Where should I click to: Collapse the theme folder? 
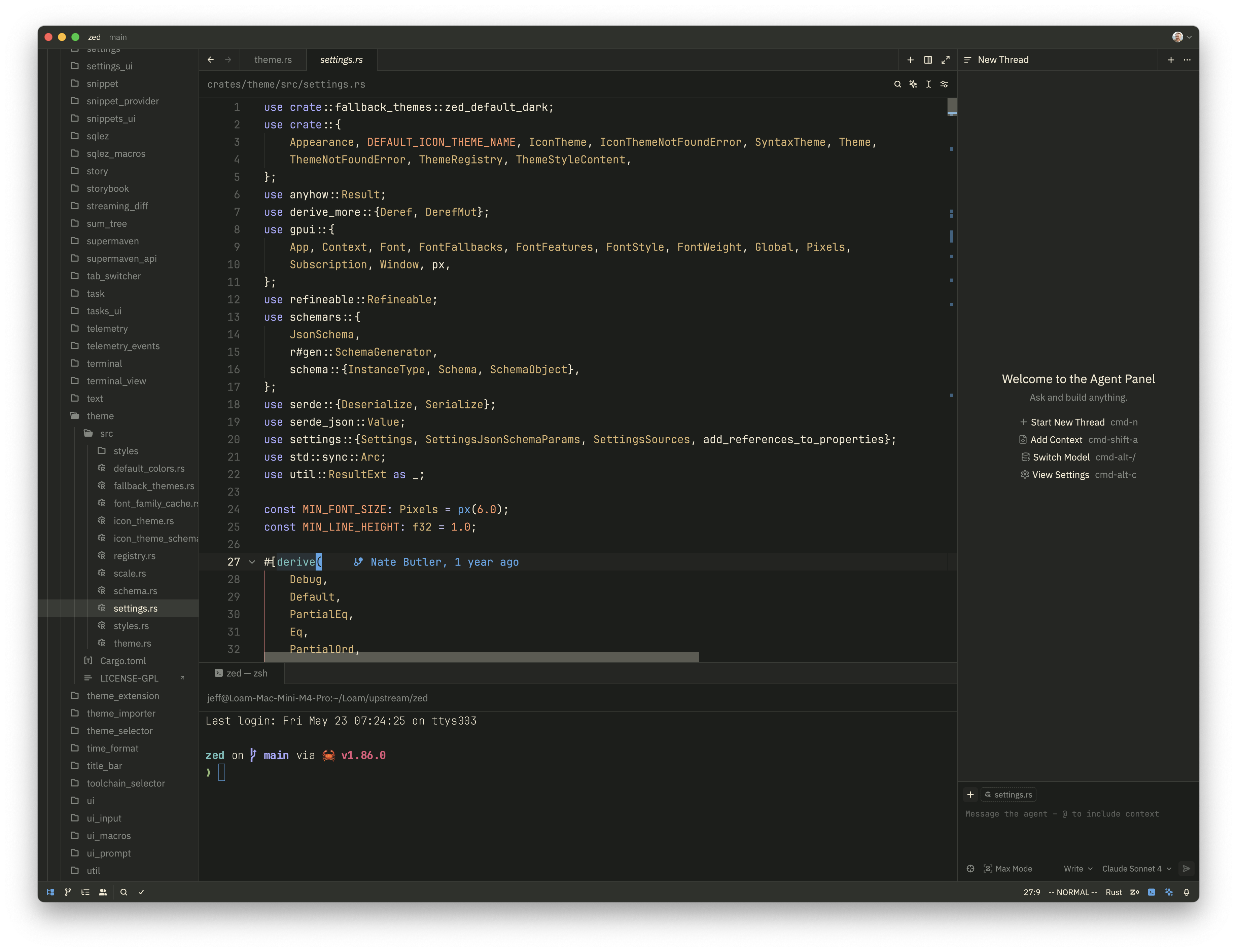tap(100, 416)
